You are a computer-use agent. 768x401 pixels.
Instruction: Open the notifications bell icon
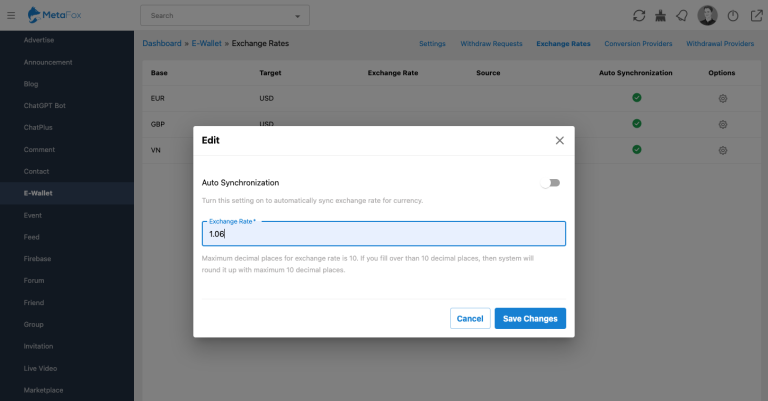tap(682, 16)
